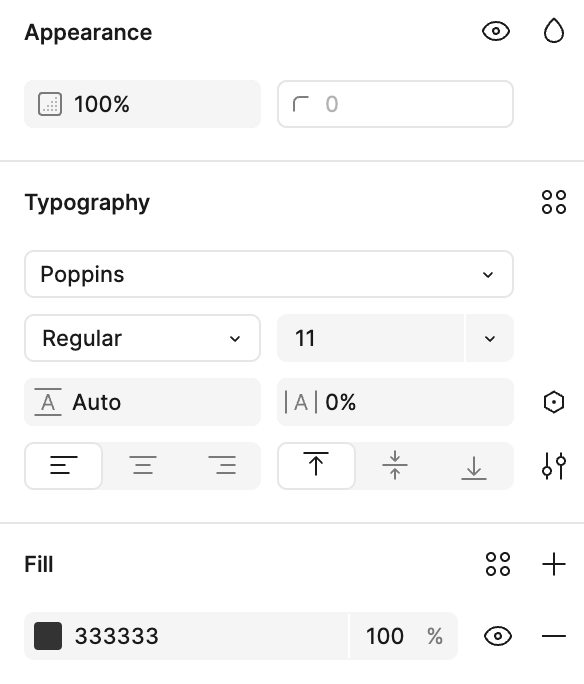584x684 pixels.
Task: Open Typography text styles icon
Action: (x=554, y=202)
